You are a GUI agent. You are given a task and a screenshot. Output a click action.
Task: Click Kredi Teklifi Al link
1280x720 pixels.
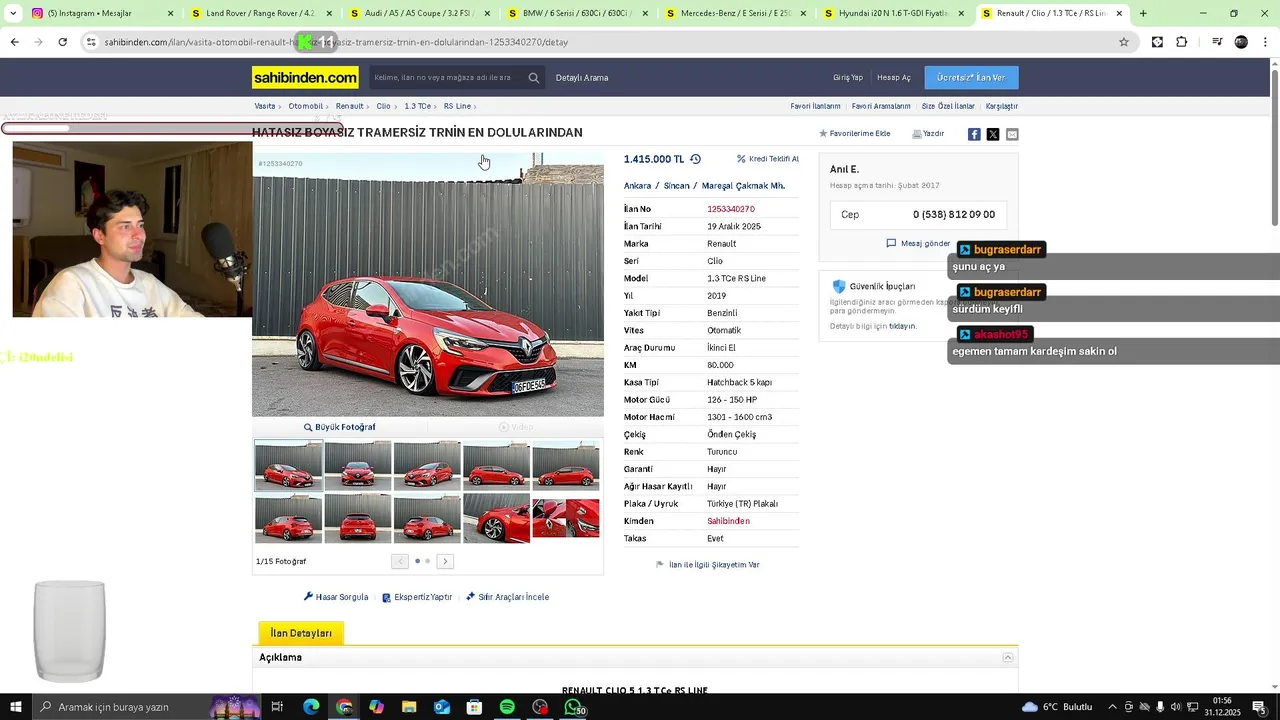point(768,159)
